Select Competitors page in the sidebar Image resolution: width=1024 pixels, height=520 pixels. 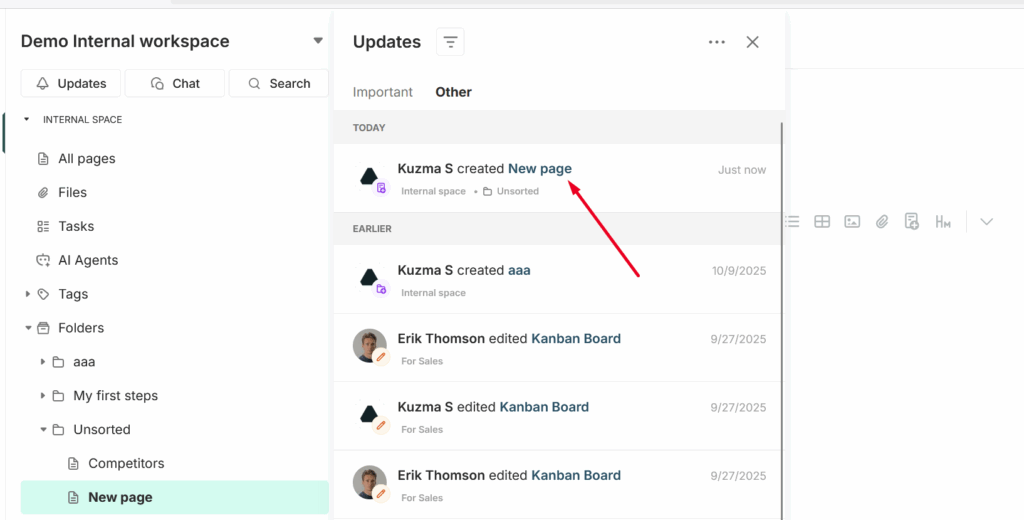pos(126,463)
